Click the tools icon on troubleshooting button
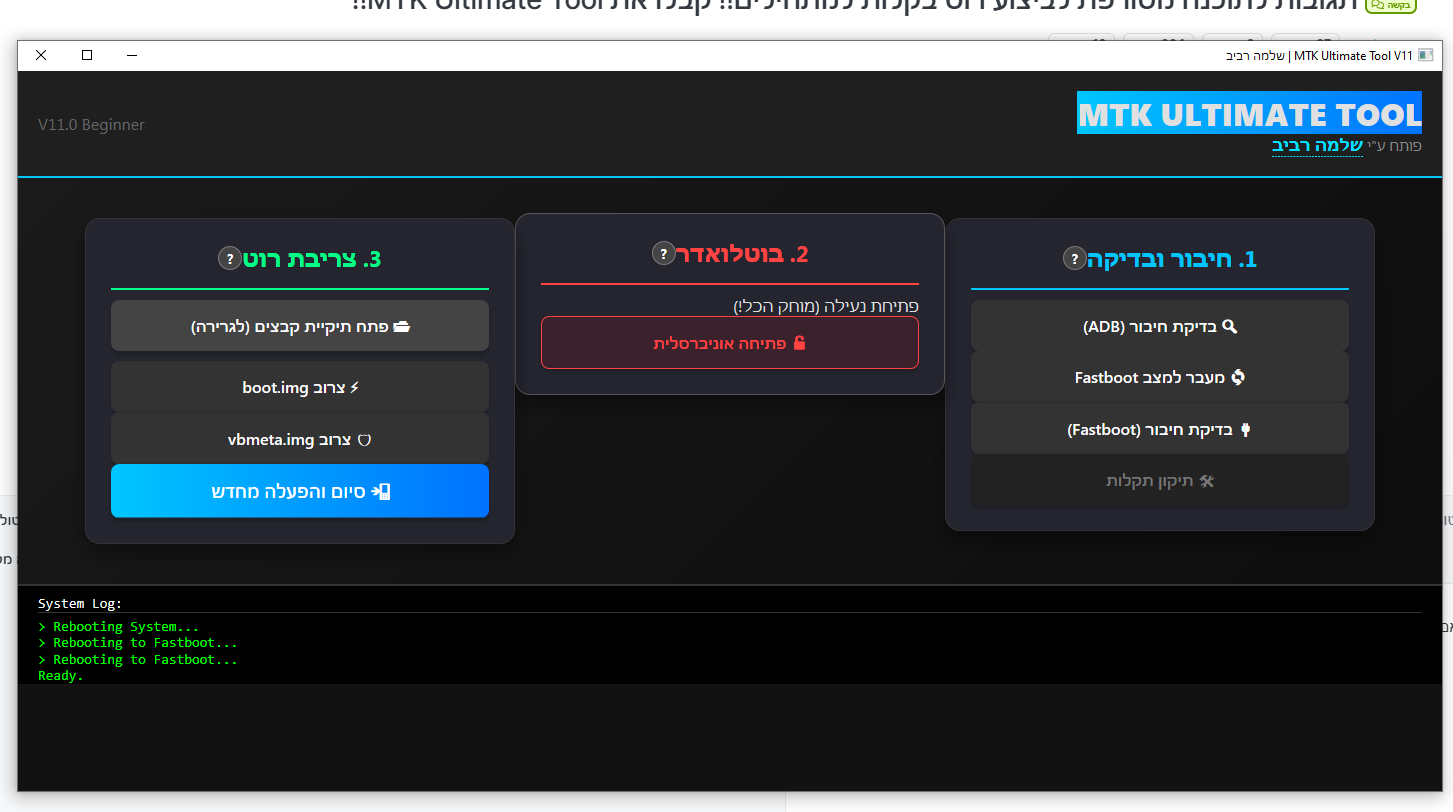Image resolution: width=1453 pixels, height=812 pixels. click(1206, 481)
